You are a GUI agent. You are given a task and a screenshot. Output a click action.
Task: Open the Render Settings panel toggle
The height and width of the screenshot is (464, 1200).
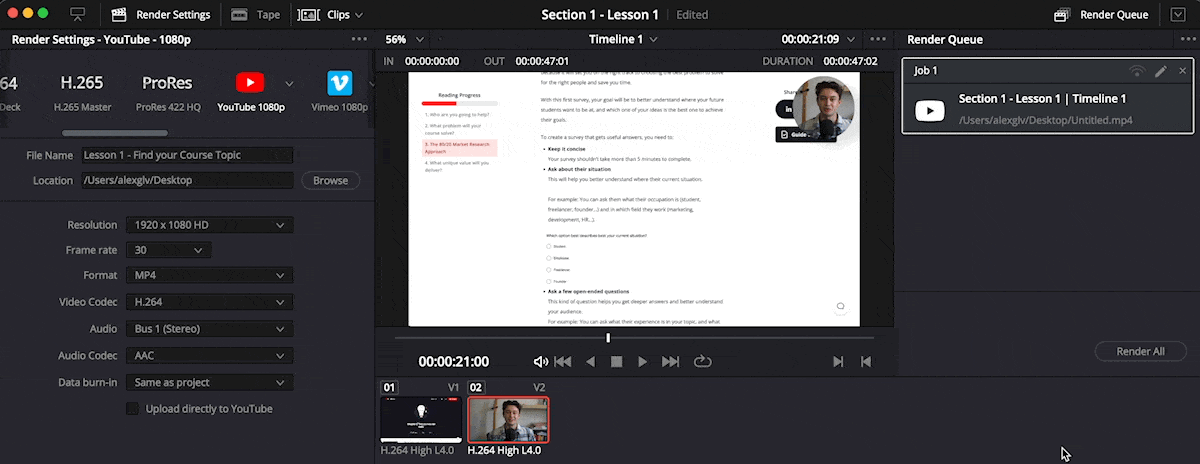pyautogui.click(x=161, y=15)
